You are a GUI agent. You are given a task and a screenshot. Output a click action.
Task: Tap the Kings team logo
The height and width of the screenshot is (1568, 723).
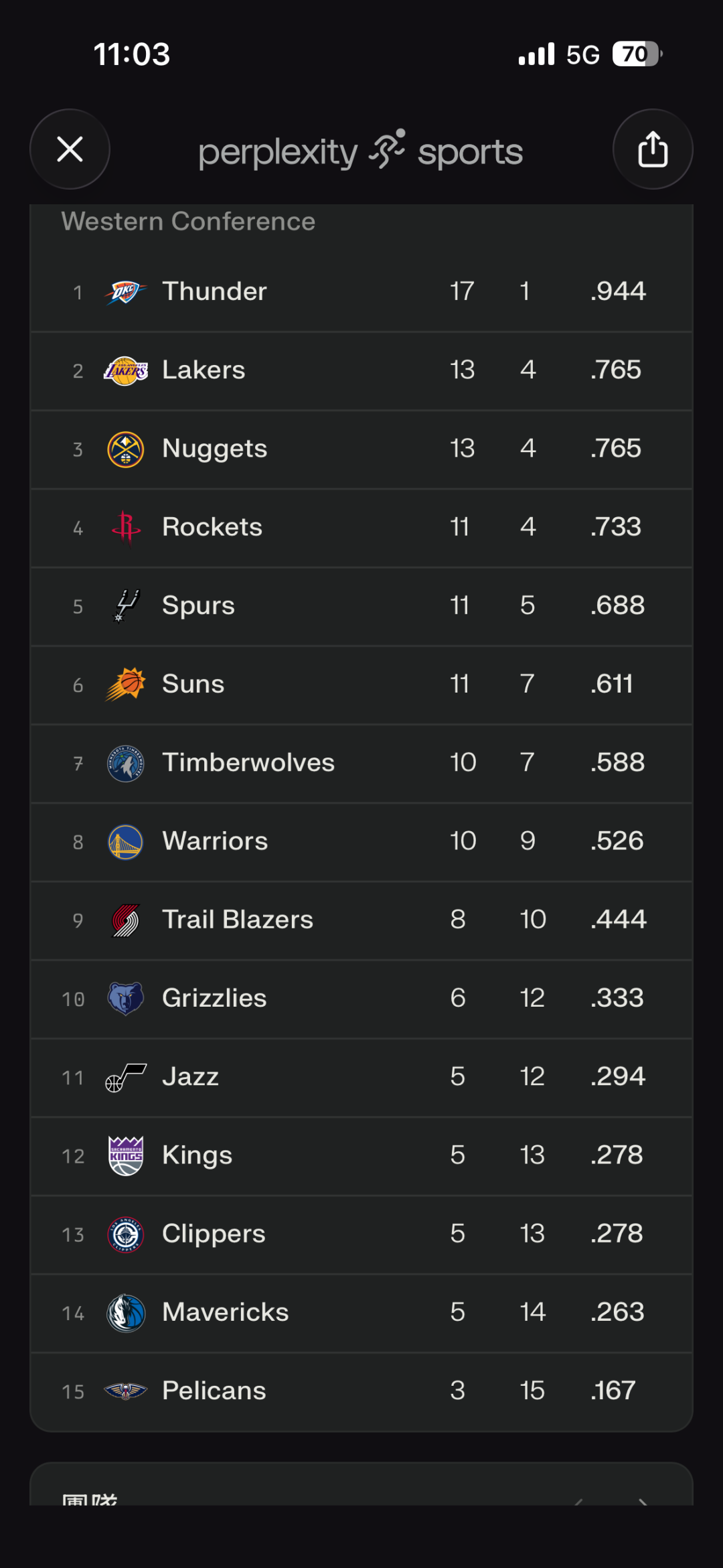[x=125, y=1155]
